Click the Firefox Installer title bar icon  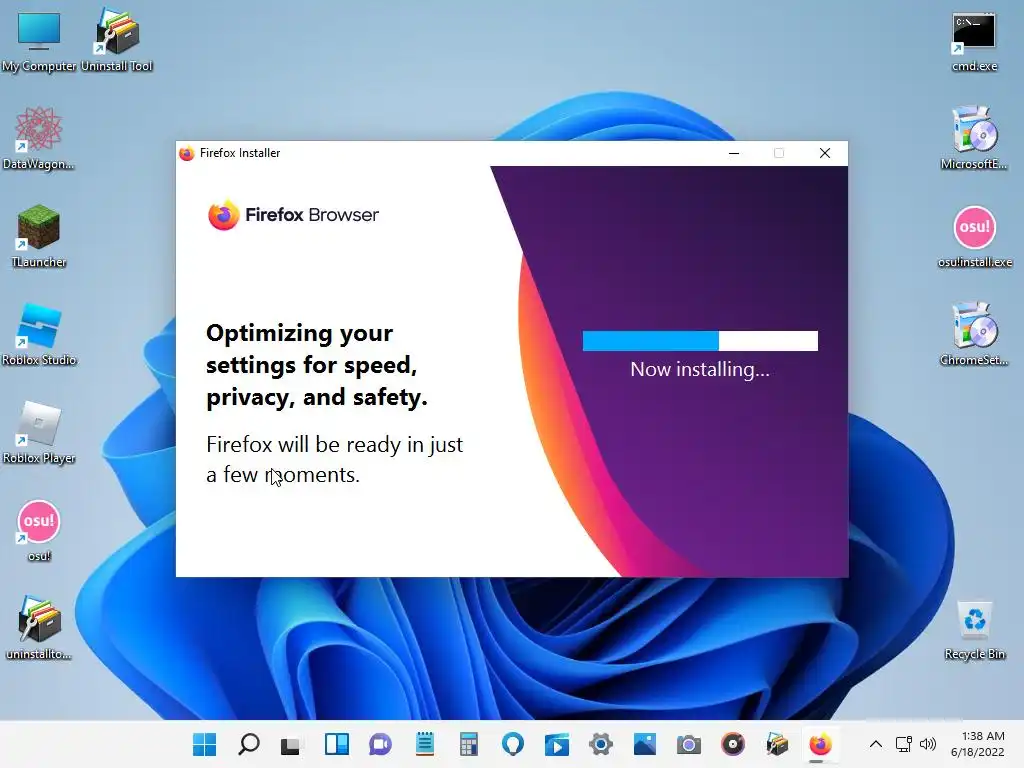187,153
